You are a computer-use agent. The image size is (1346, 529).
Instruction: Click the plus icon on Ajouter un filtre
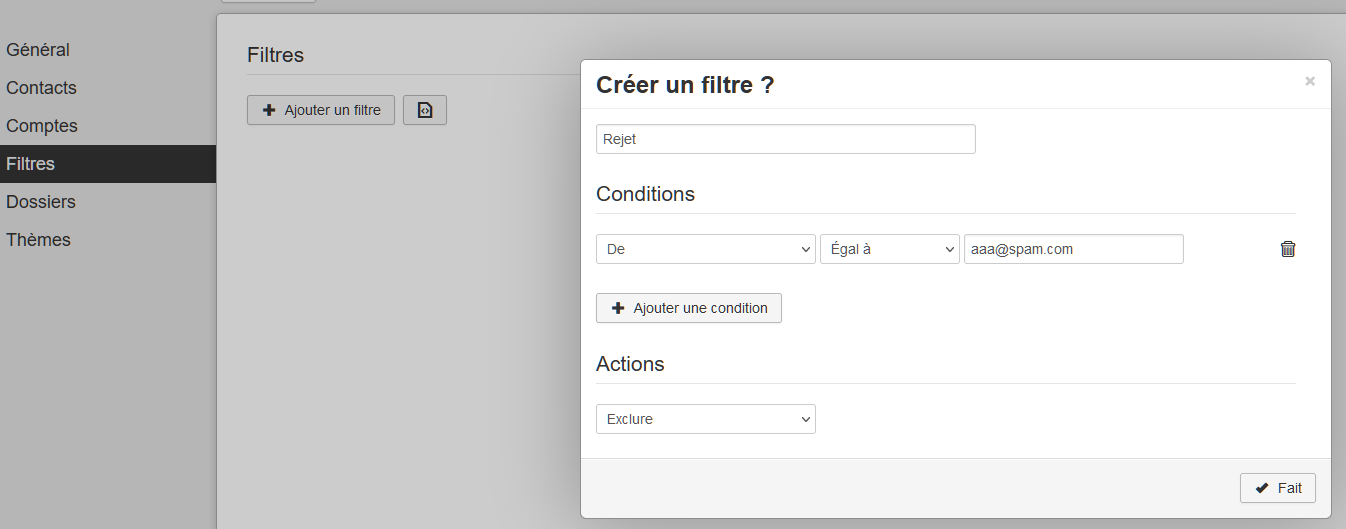269,110
